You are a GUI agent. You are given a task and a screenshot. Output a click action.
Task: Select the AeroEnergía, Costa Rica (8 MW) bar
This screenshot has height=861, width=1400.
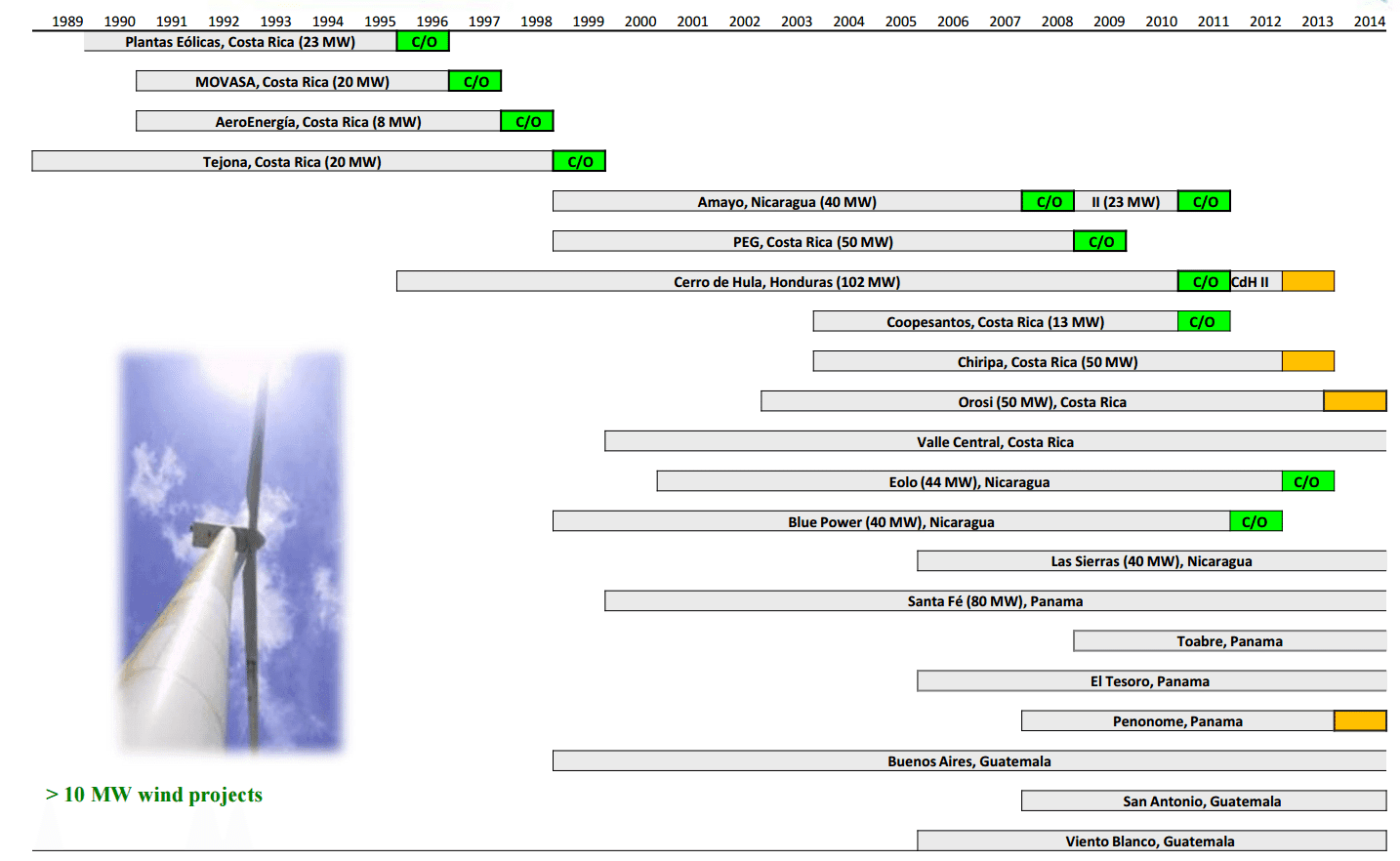[x=318, y=122]
